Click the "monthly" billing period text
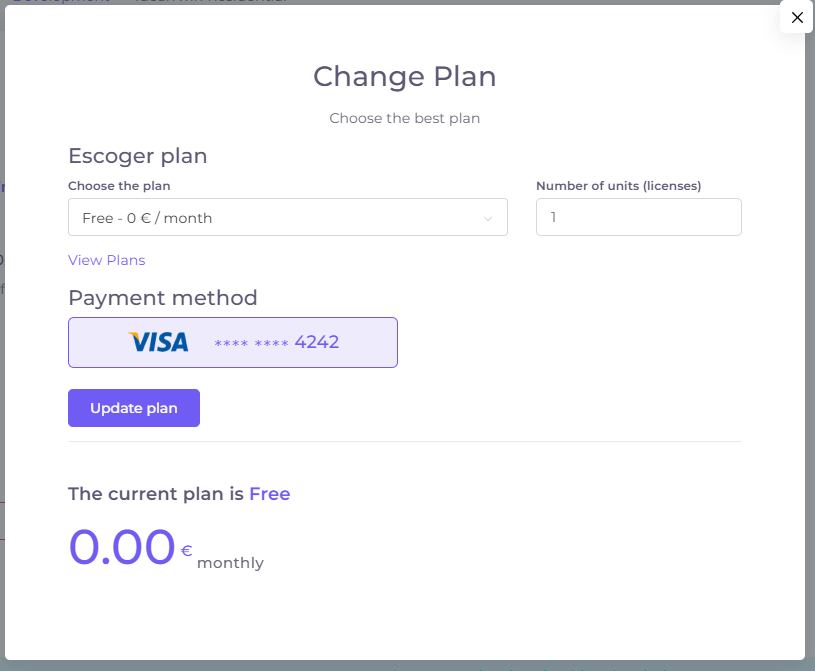815x671 pixels. point(230,563)
